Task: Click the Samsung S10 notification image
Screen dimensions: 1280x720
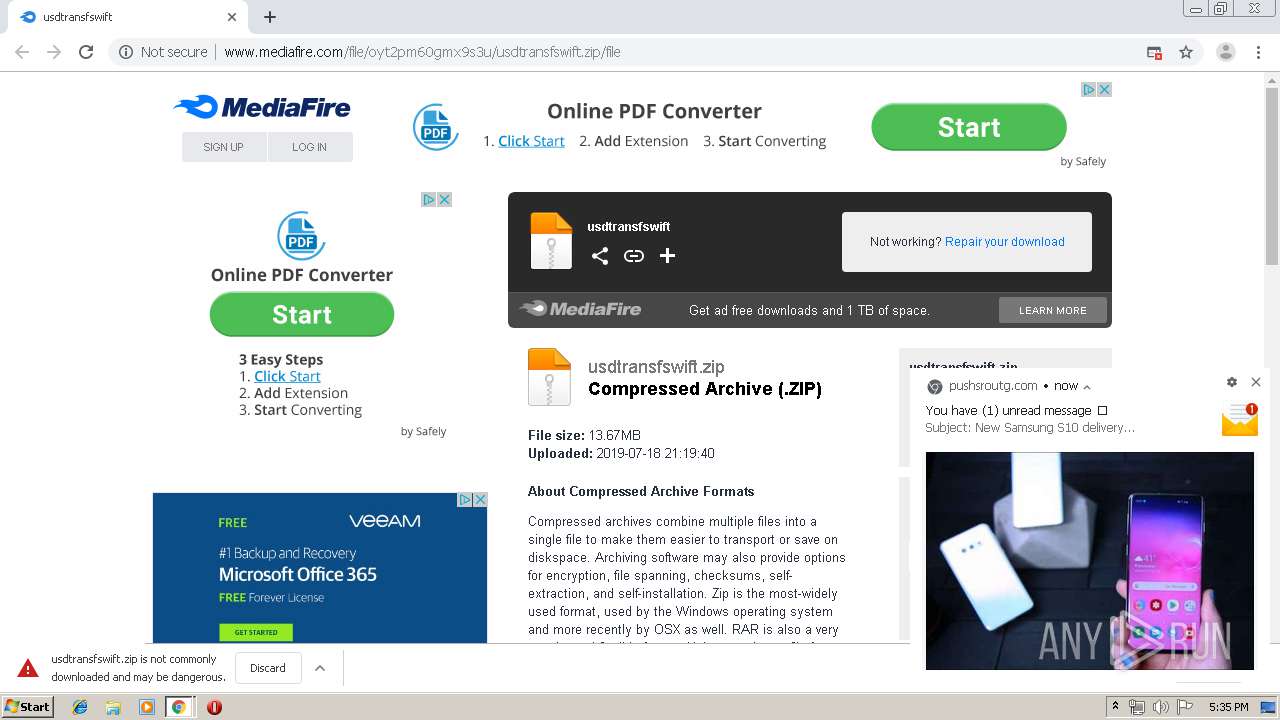Action: (x=1090, y=561)
